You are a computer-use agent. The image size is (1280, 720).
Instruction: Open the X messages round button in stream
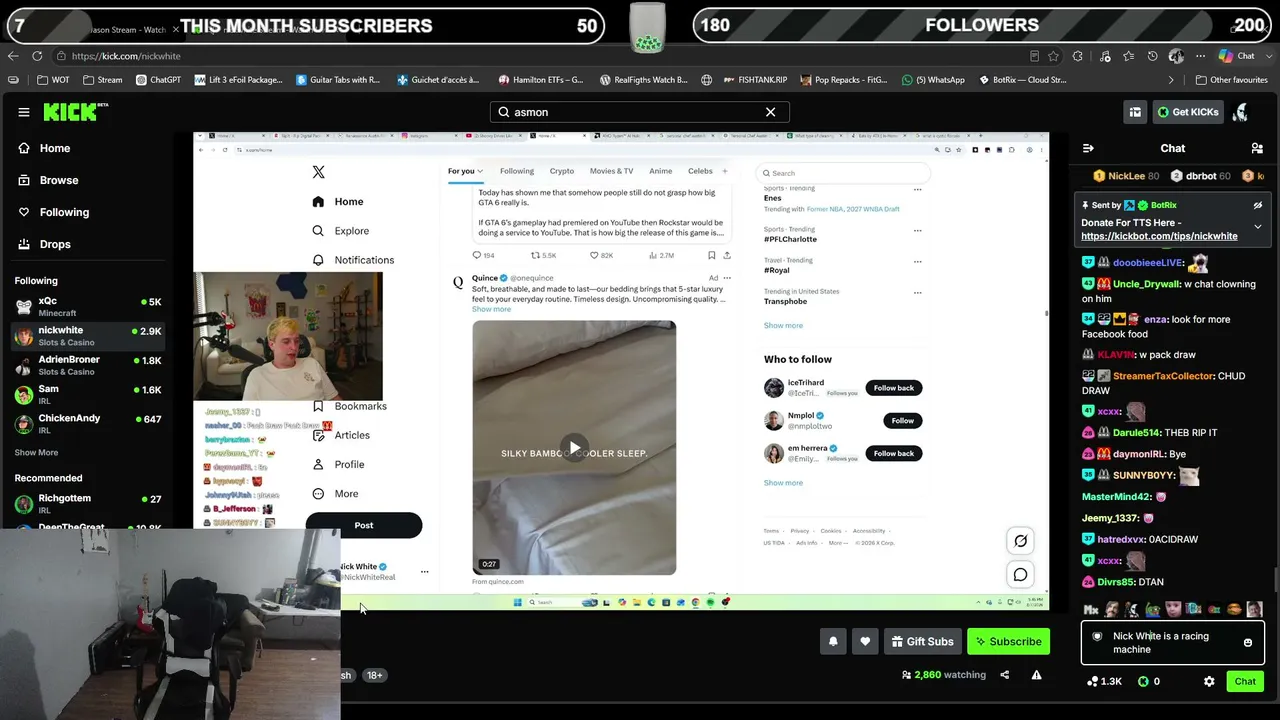[1020, 575]
